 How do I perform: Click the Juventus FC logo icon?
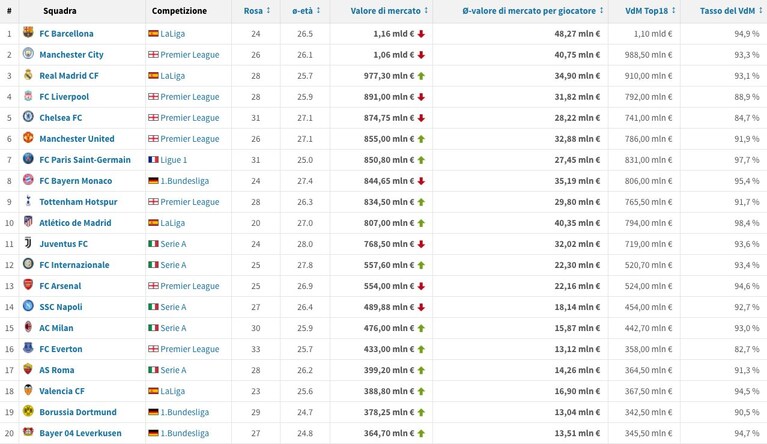point(28,243)
